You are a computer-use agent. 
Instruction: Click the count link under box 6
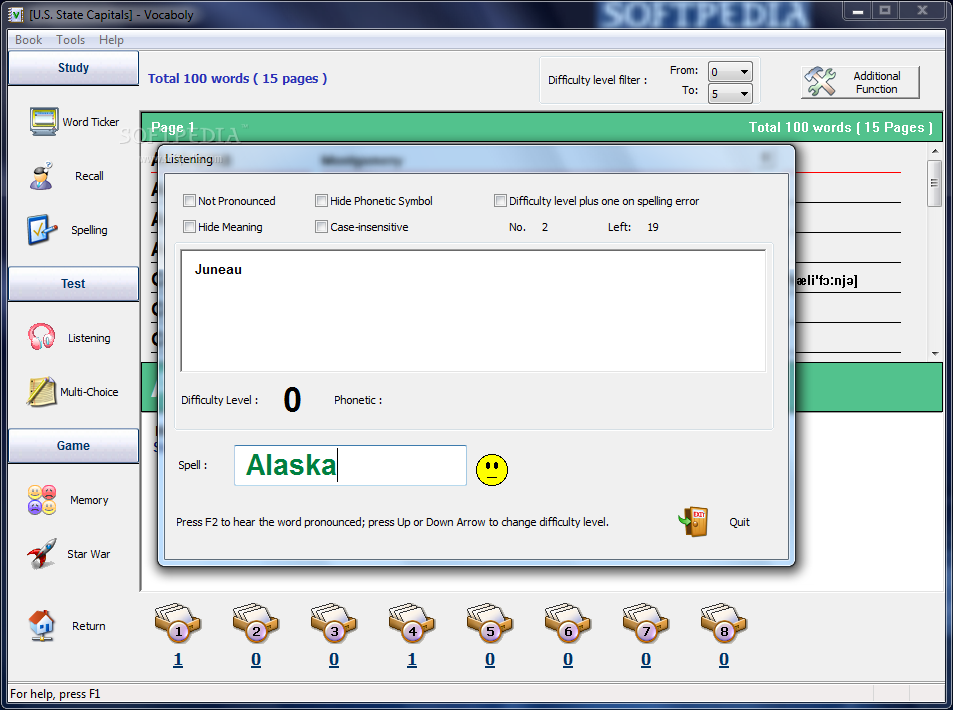[x=568, y=659]
